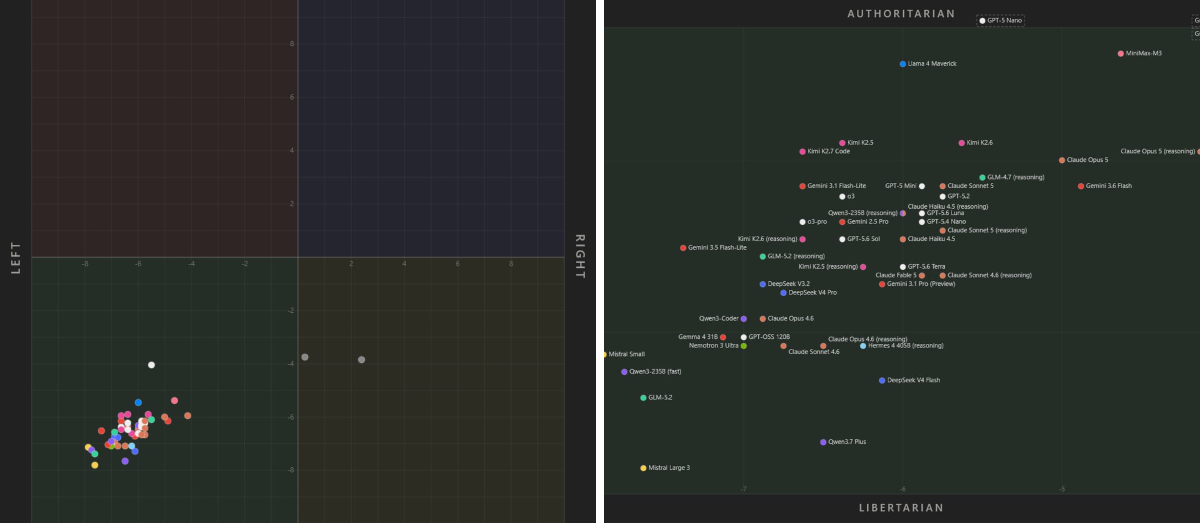Select the rightmost gray dot in overview chart
The image size is (1200, 523).
pos(361,360)
